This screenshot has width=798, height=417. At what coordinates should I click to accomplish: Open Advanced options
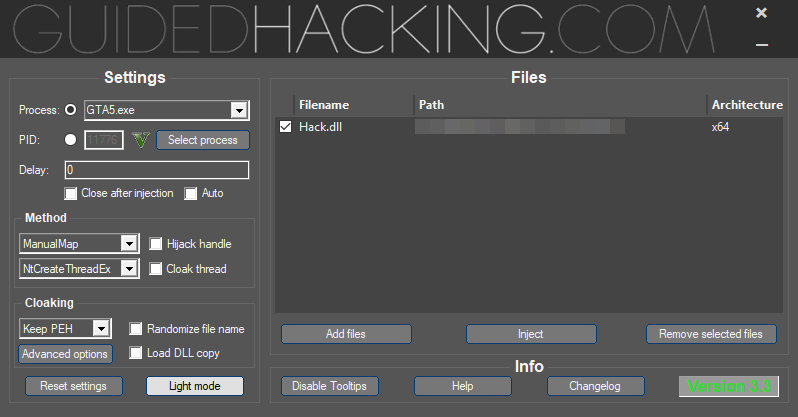65,354
